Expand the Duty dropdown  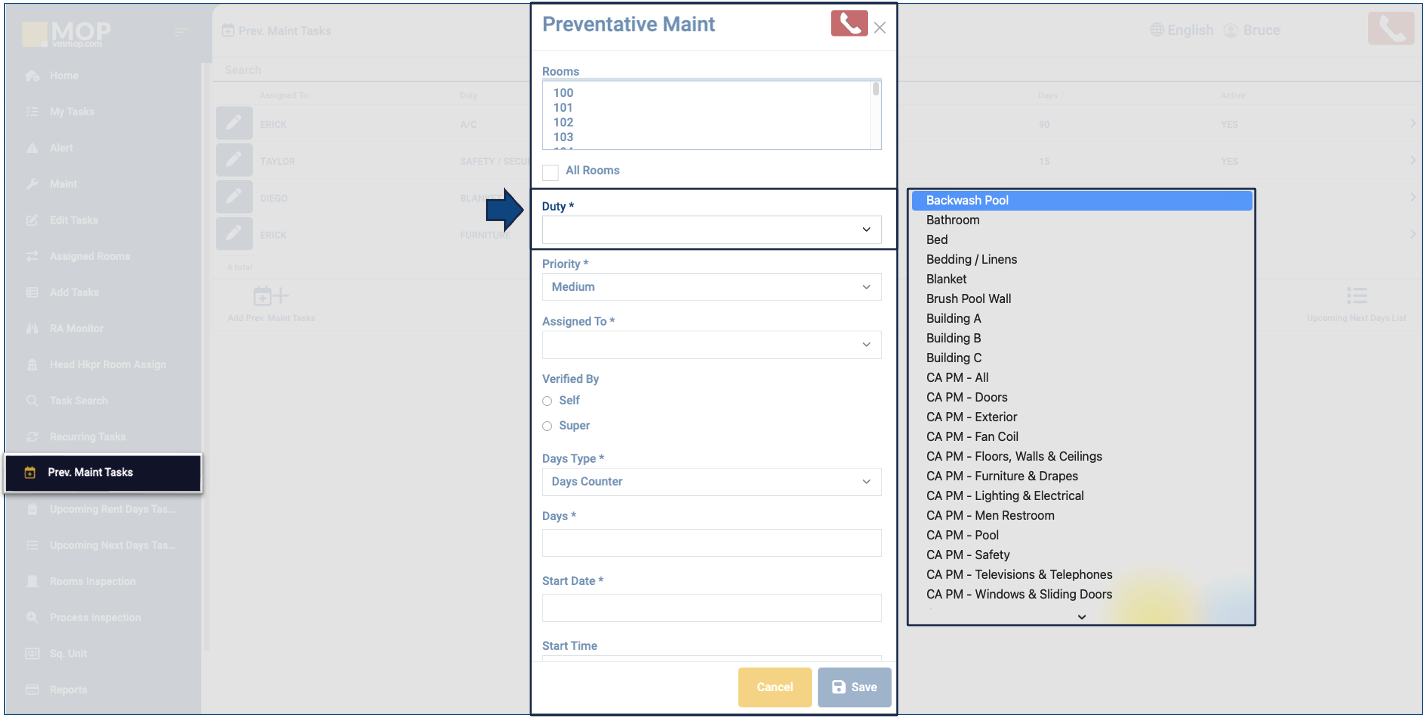pyautogui.click(x=711, y=230)
